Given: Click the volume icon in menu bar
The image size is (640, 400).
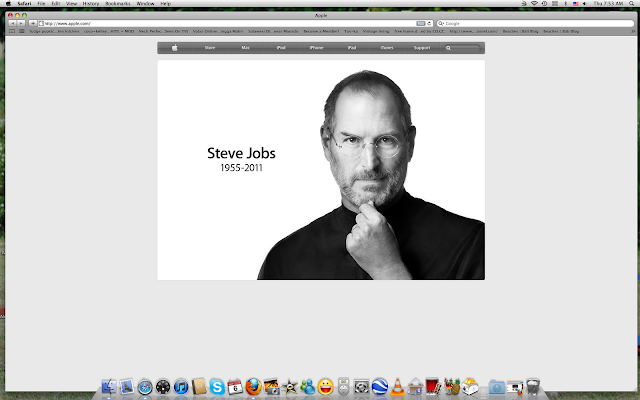Looking at the screenshot, I should click(x=584, y=3).
